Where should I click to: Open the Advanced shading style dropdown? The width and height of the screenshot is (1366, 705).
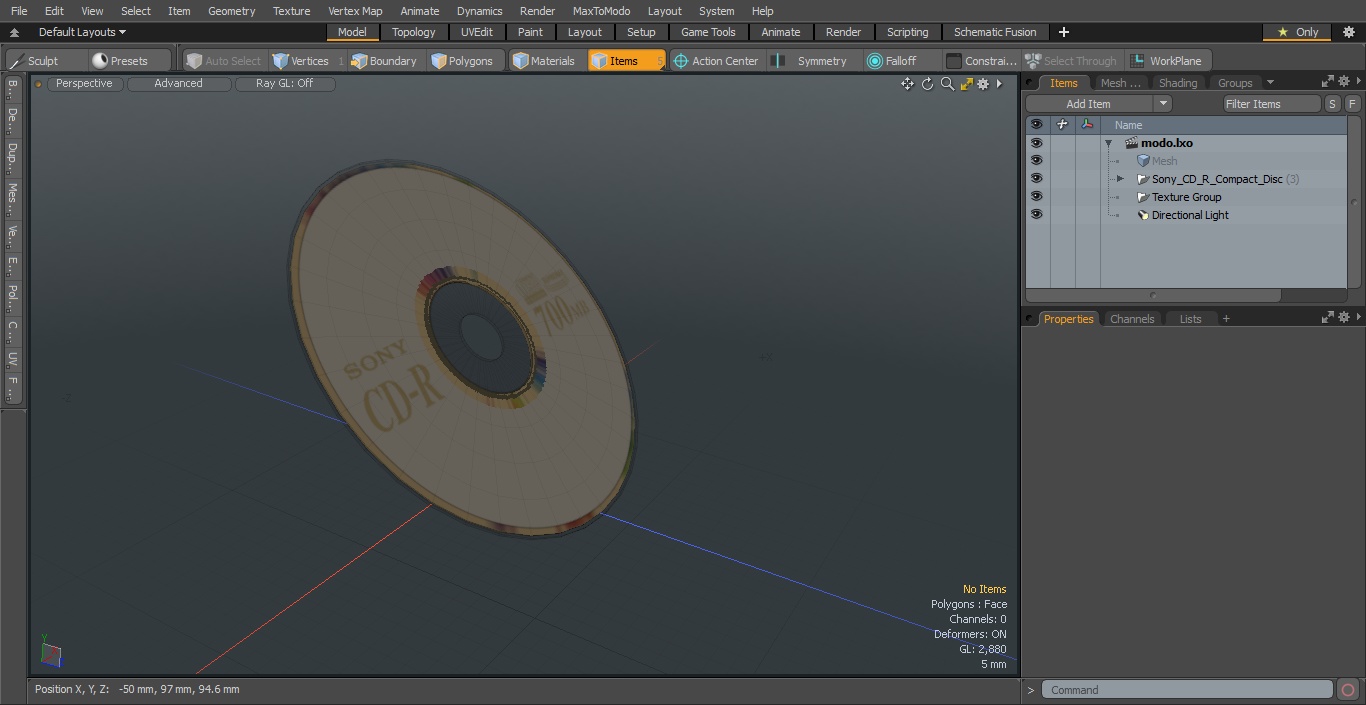(178, 84)
